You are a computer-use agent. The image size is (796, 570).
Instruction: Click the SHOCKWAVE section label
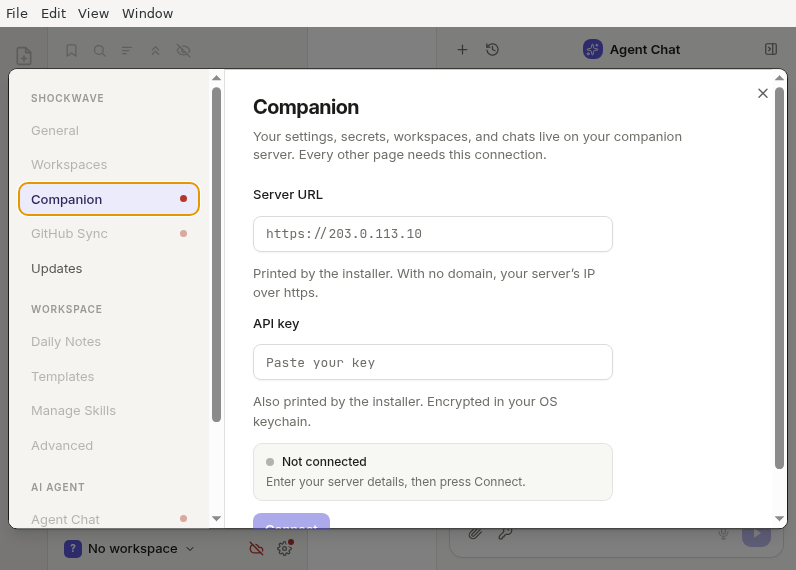pyautogui.click(x=67, y=98)
